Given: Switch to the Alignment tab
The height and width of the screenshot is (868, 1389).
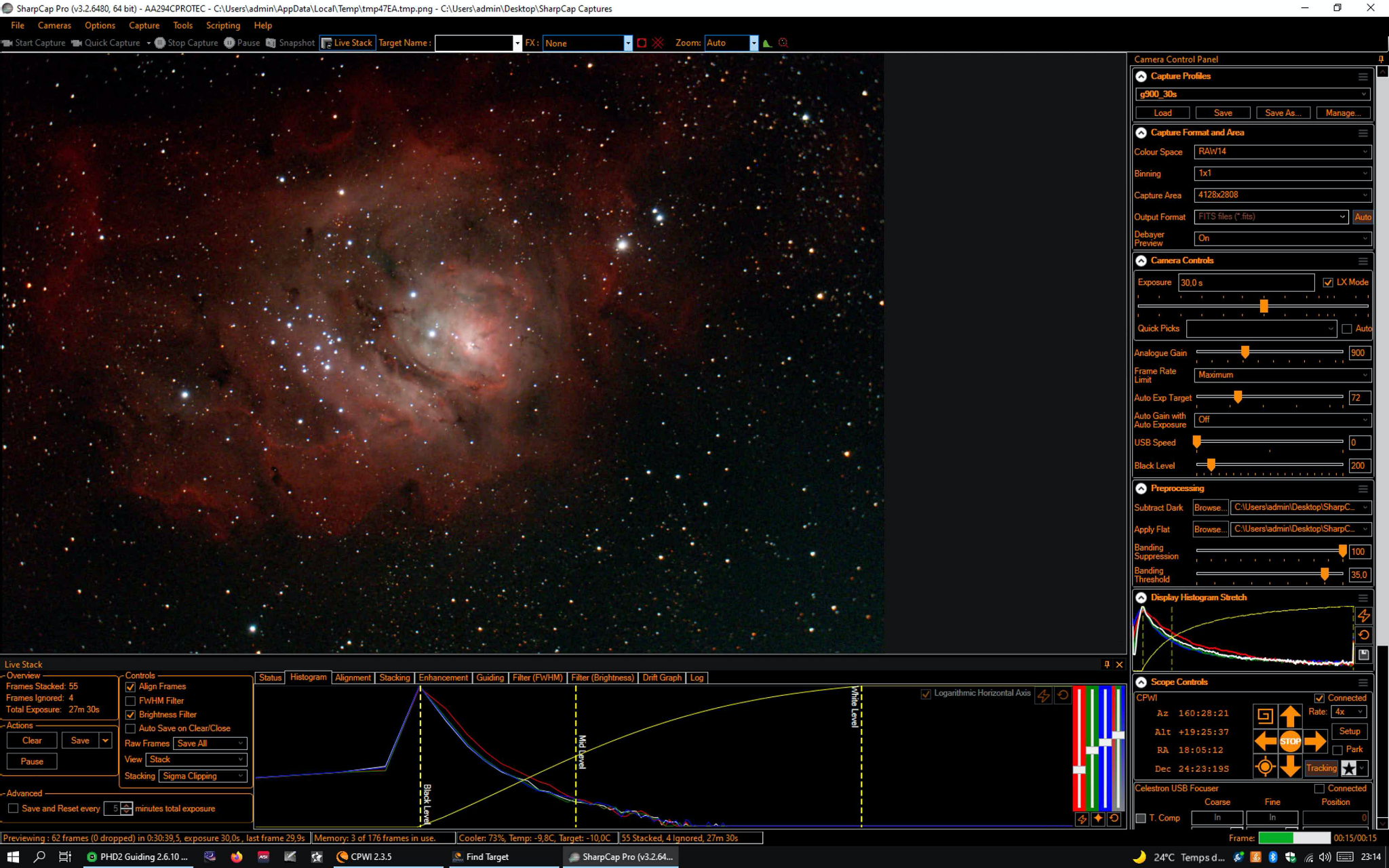Looking at the screenshot, I should [353, 677].
